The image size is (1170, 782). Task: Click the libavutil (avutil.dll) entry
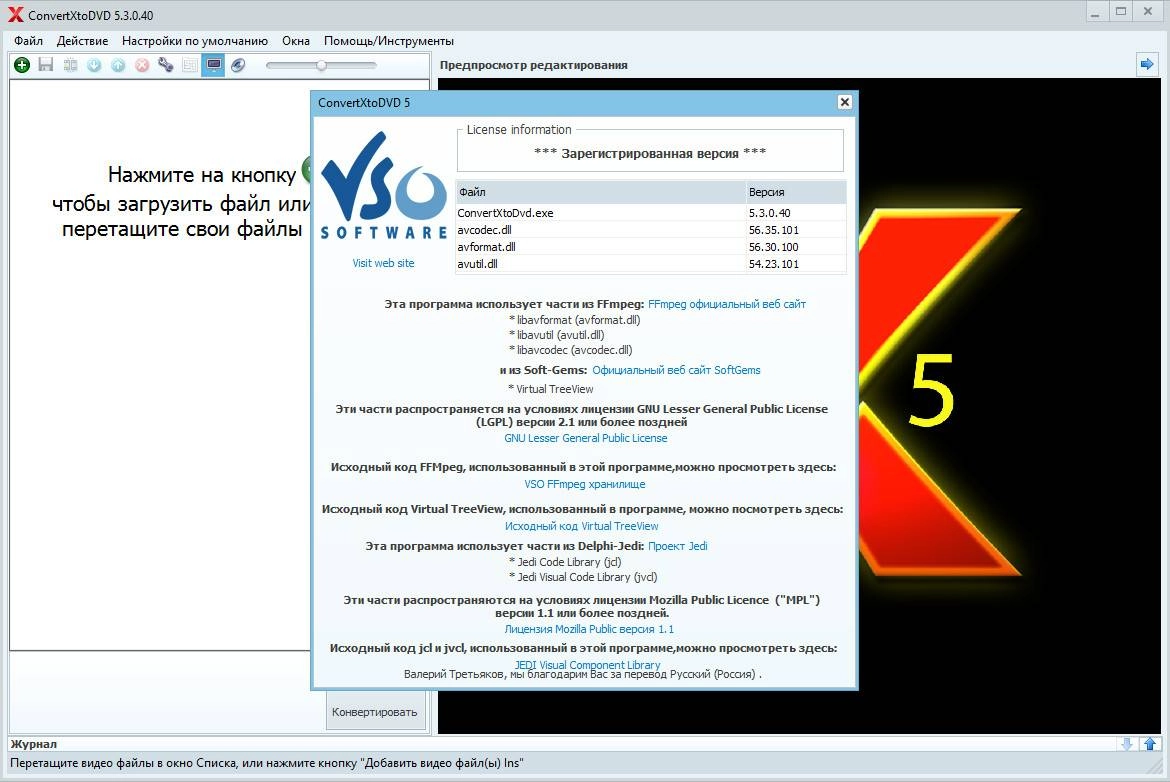557,335
